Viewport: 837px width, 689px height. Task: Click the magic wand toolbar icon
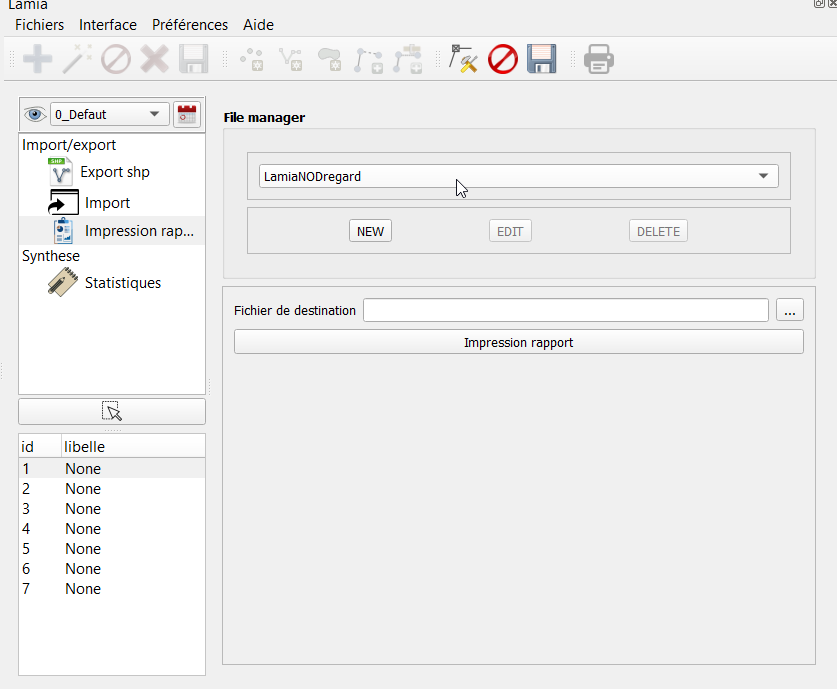pos(77,59)
